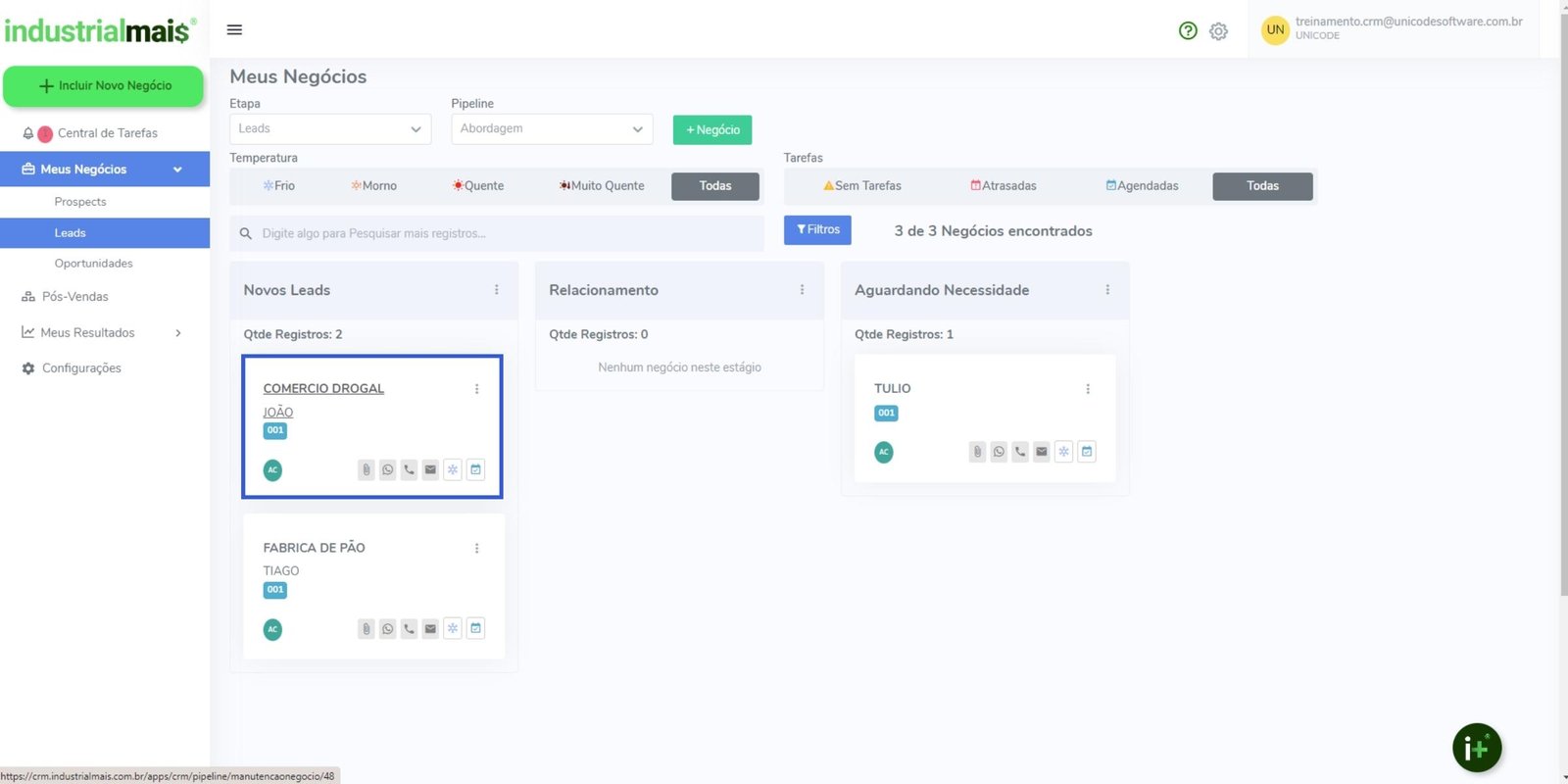1568x784 pixels.
Task: Click snowflake temperature icon on TULIO card
Action: (x=1063, y=452)
